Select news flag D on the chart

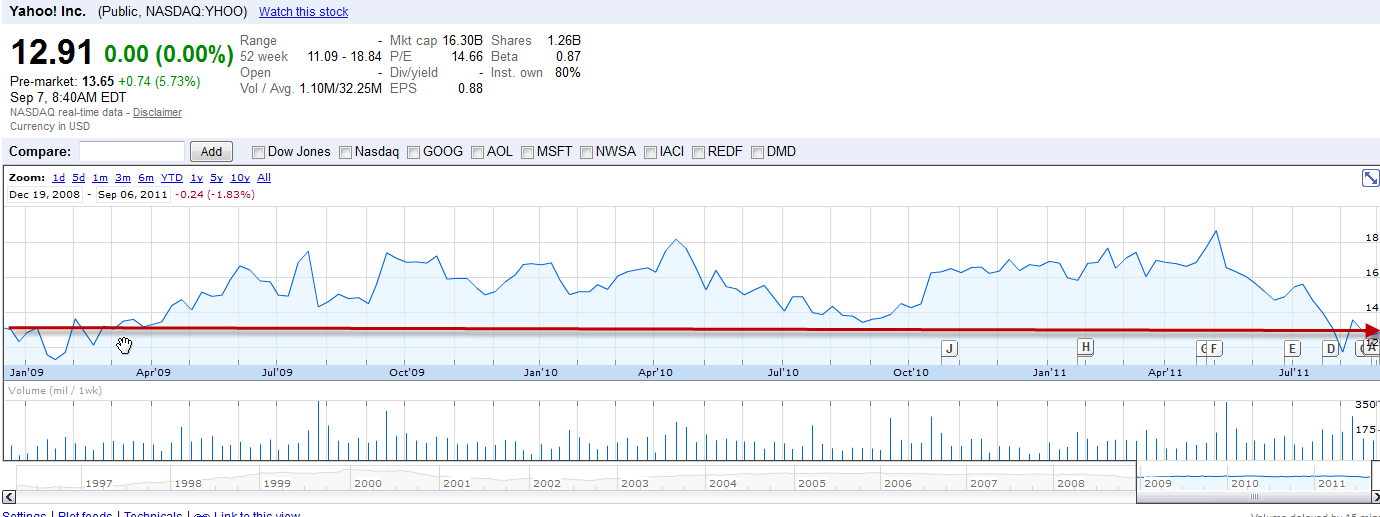point(1330,348)
